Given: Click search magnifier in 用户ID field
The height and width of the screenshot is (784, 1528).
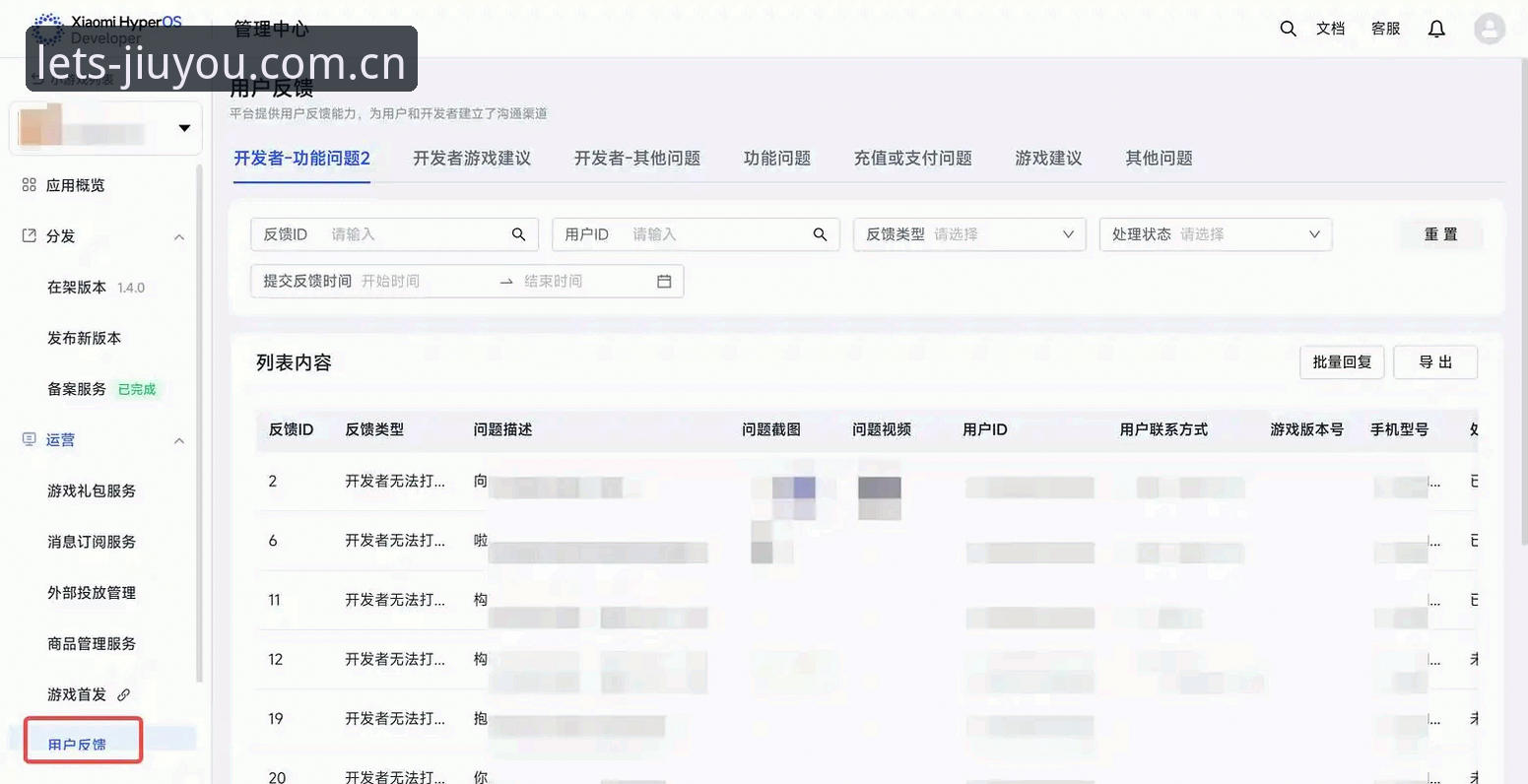Looking at the screenshot, I should (820, 234).
